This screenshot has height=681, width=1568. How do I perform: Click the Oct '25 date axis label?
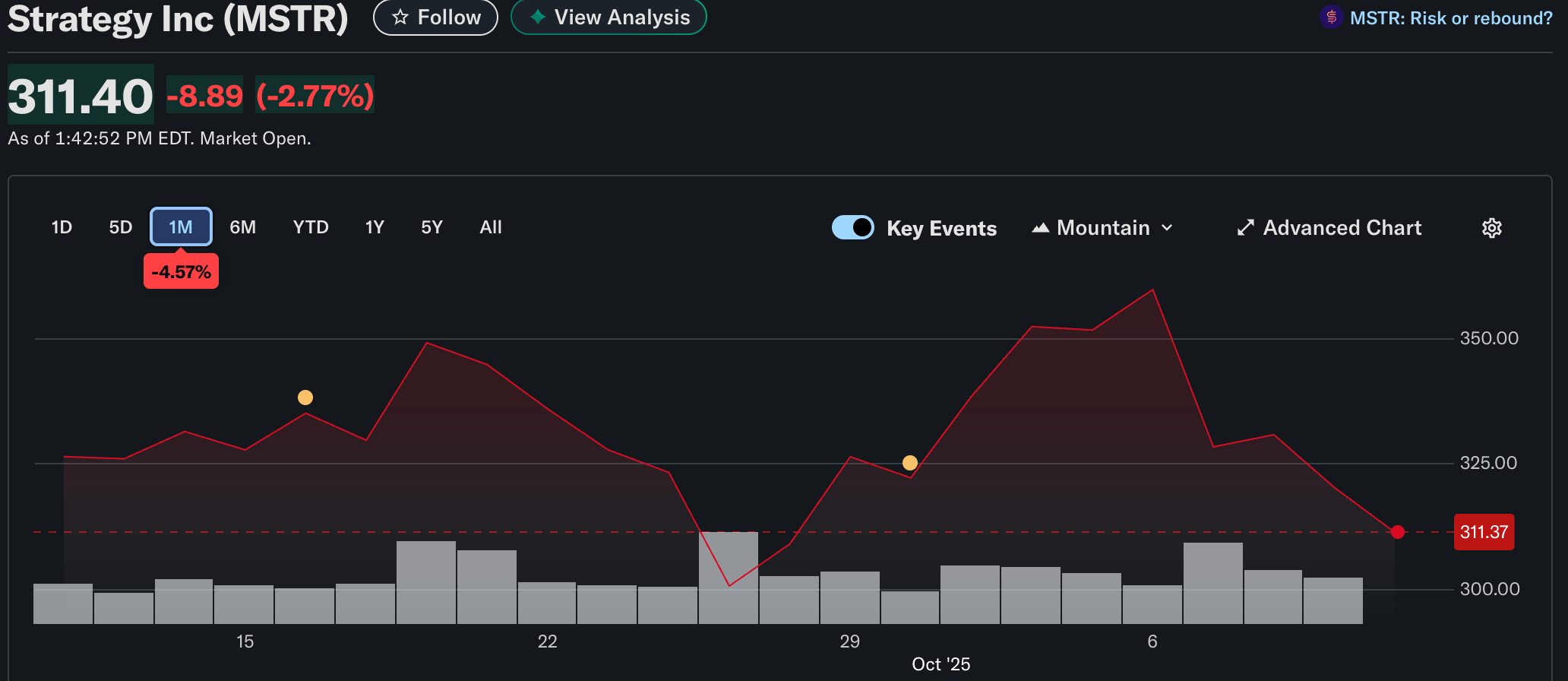point(940,664)
